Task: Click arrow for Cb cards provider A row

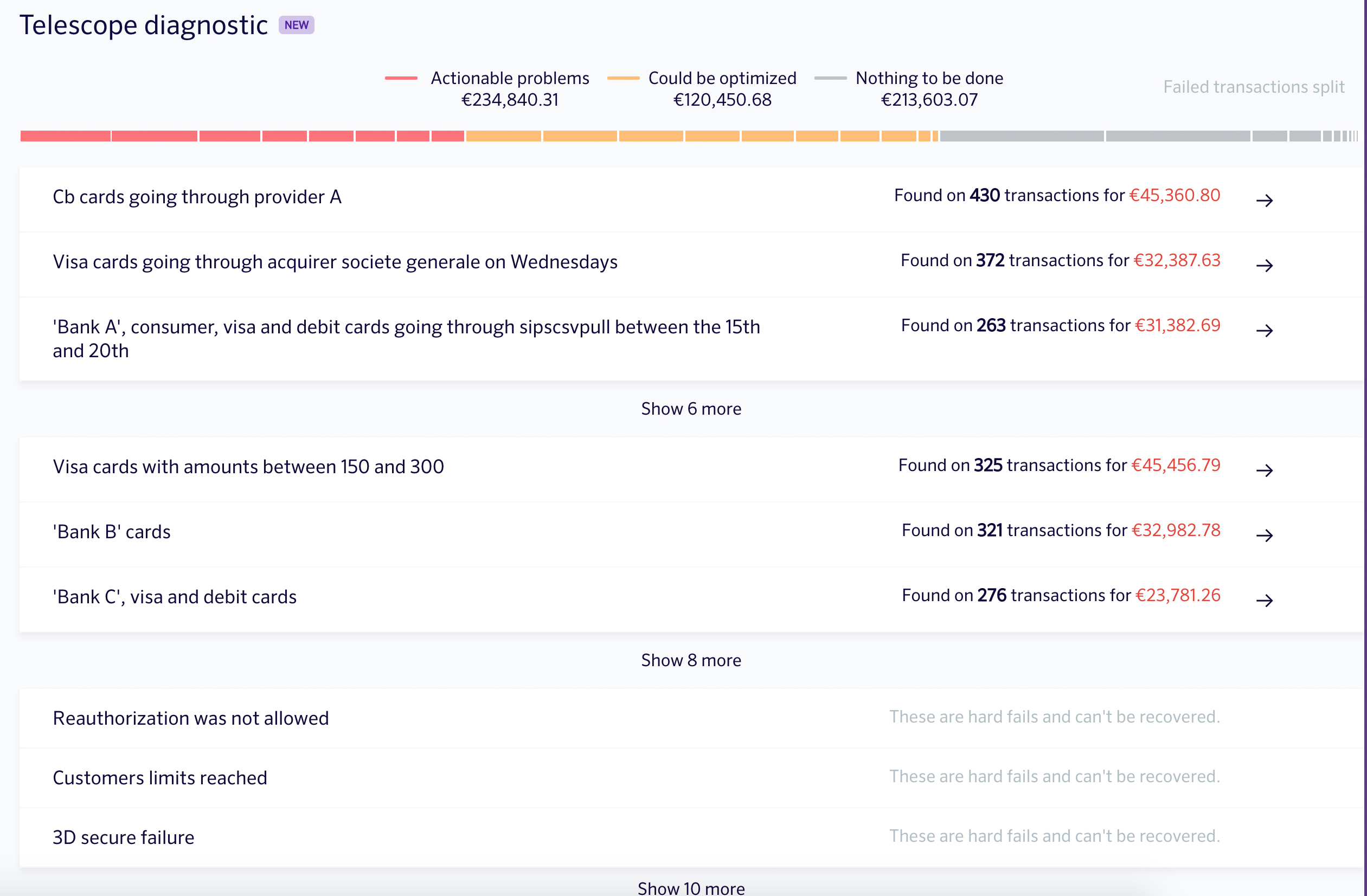Action: [x=1264, y=201]
